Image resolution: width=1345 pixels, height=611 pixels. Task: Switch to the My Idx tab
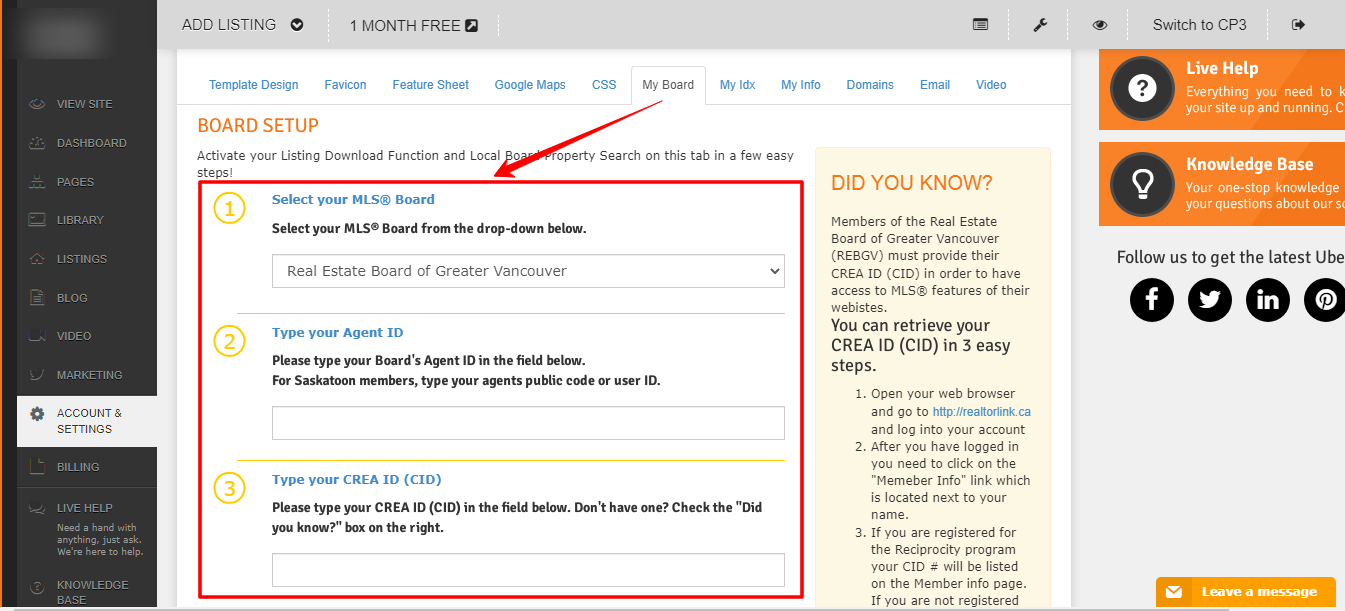coord(737,85)
